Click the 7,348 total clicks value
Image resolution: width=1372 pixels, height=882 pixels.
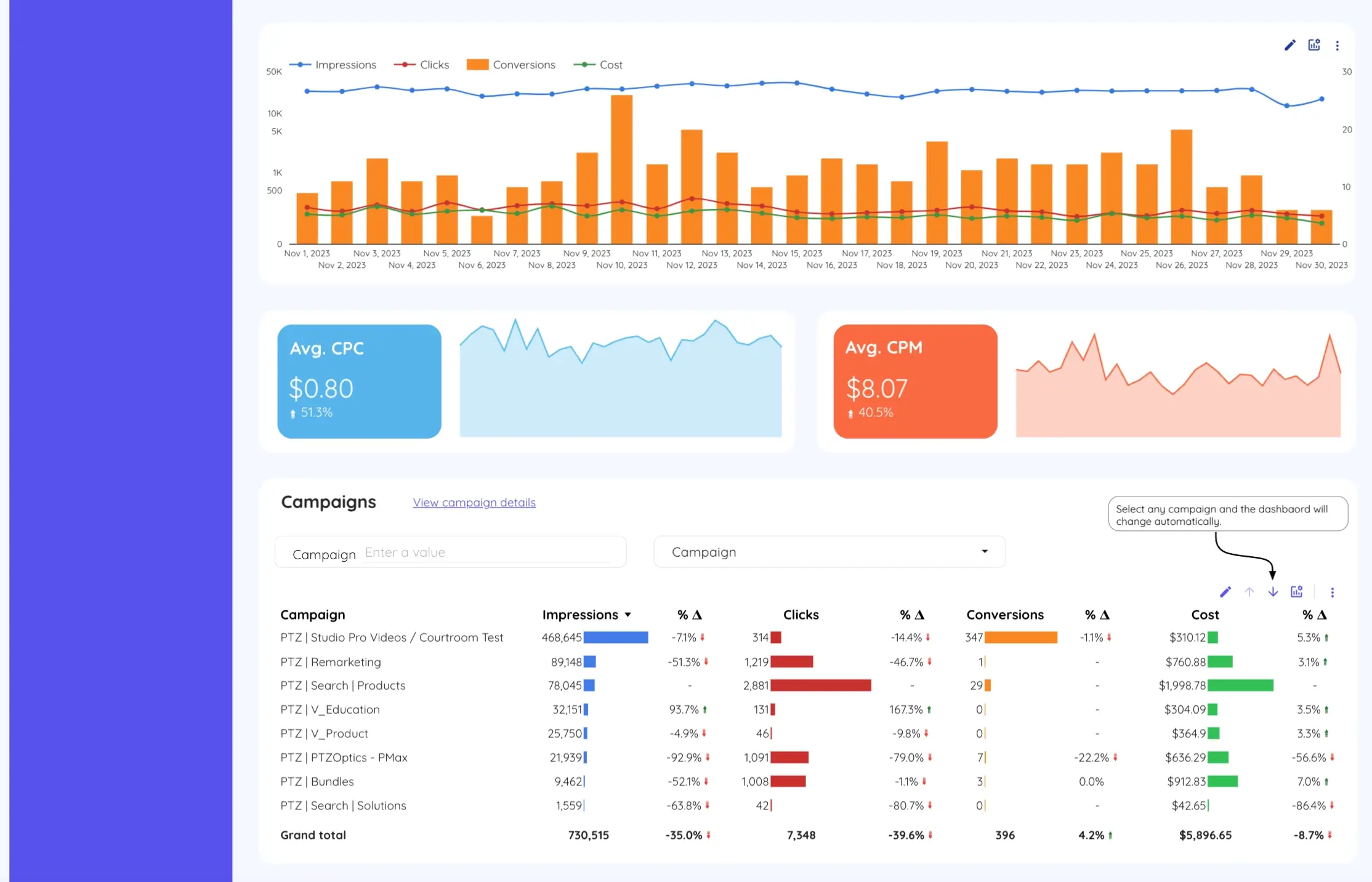coord(801,835)
